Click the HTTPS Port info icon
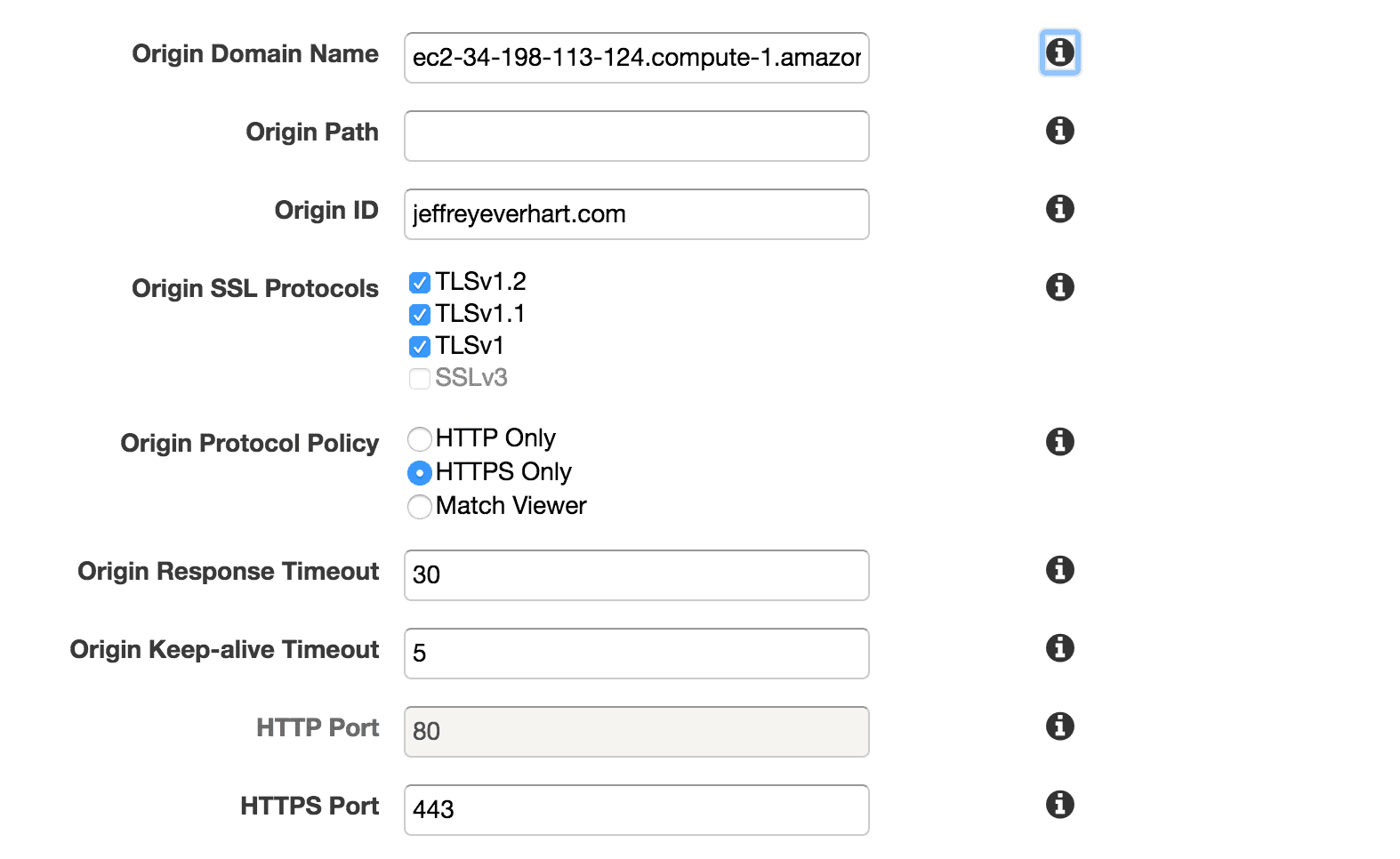 [x=1059, y=805]
